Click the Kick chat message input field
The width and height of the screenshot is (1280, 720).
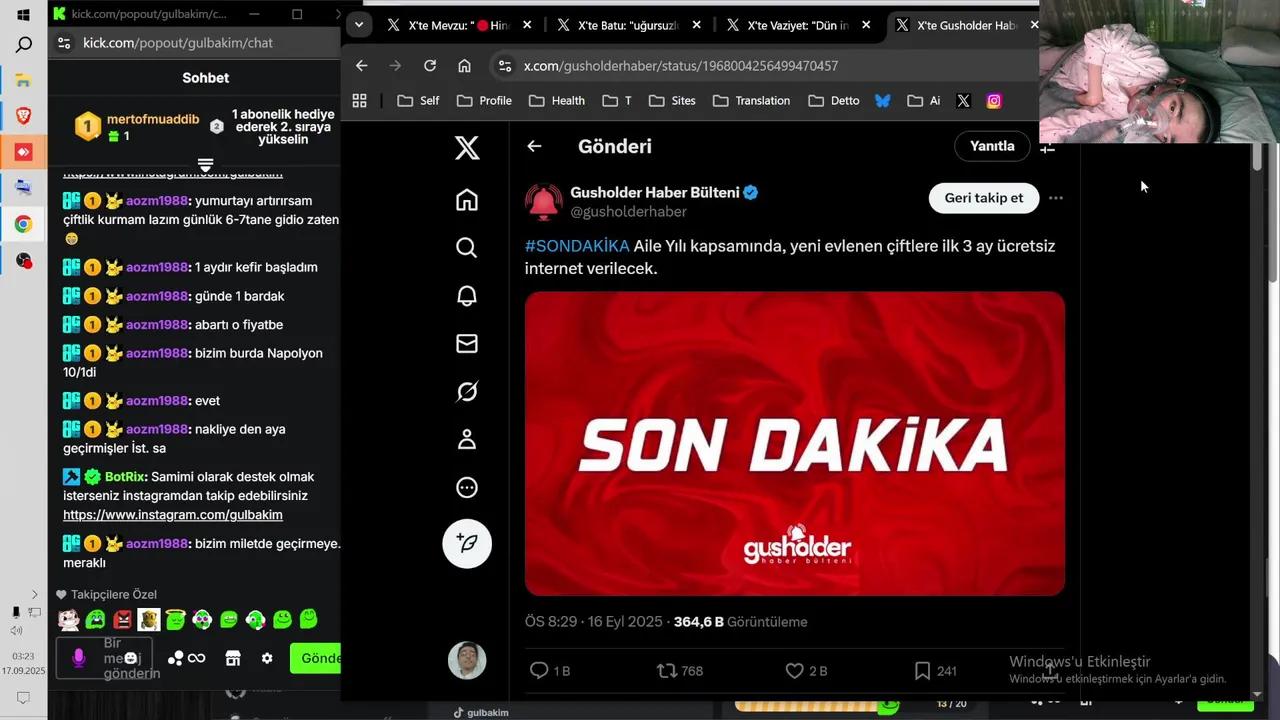coord(110,658)
